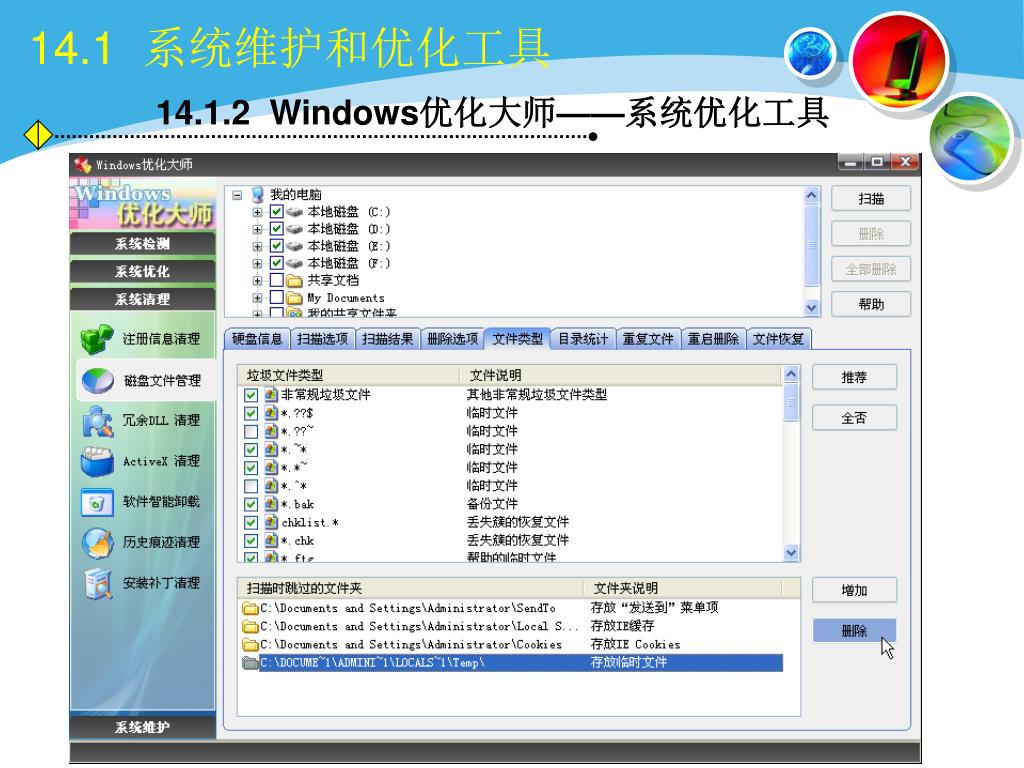Check the *.^* file type checkbox
Image resolution: width=1024 pixels, height=768 pixels.
251,486
